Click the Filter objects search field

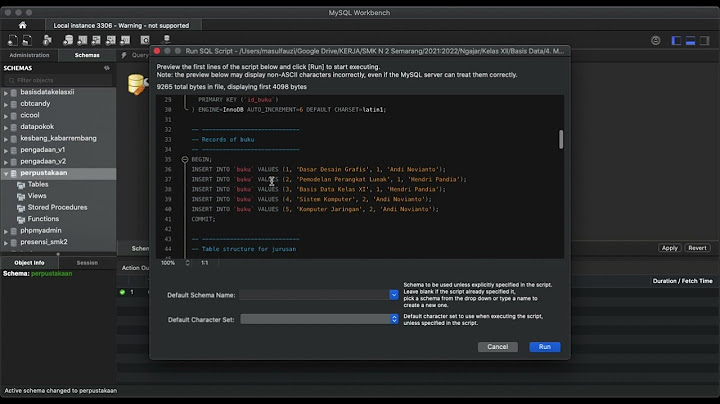58,80
